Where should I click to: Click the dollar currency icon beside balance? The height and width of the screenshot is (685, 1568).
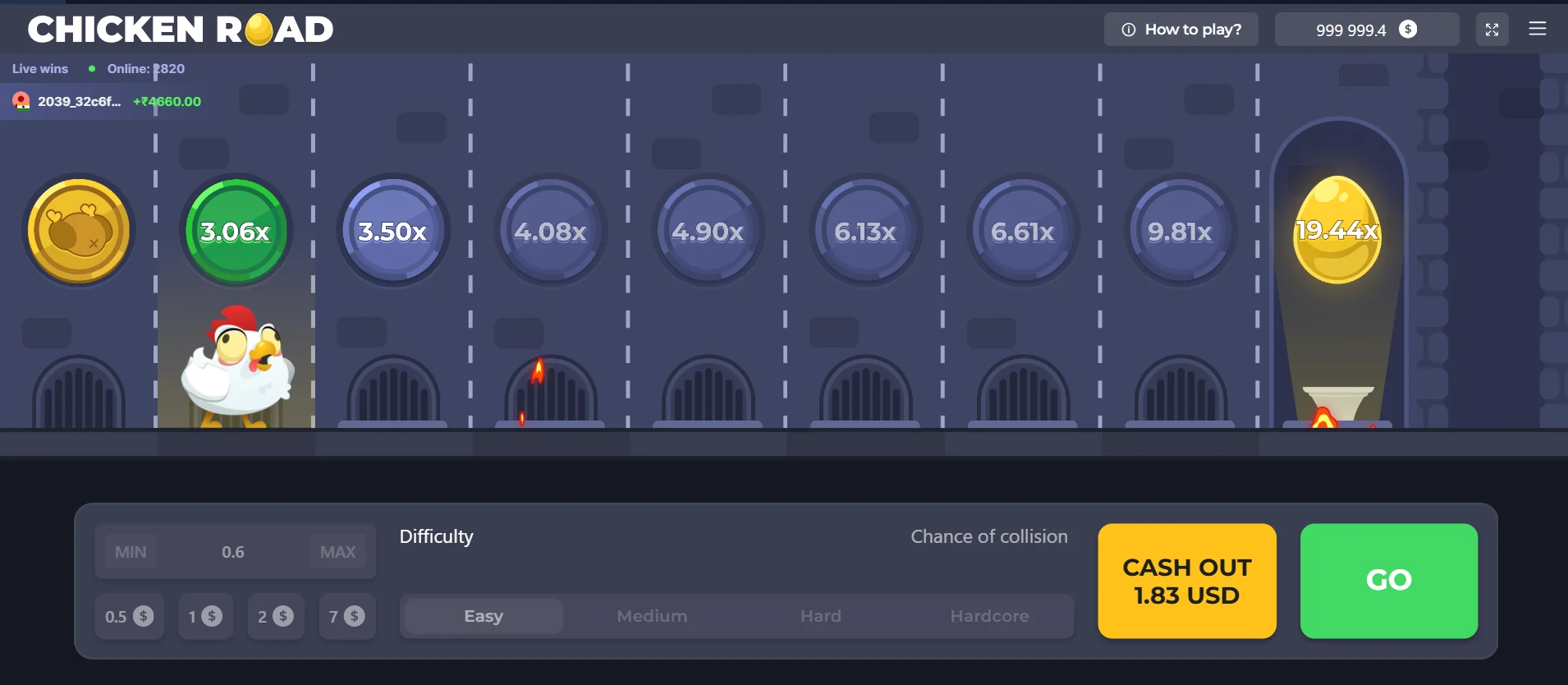tap(1408, 30)
